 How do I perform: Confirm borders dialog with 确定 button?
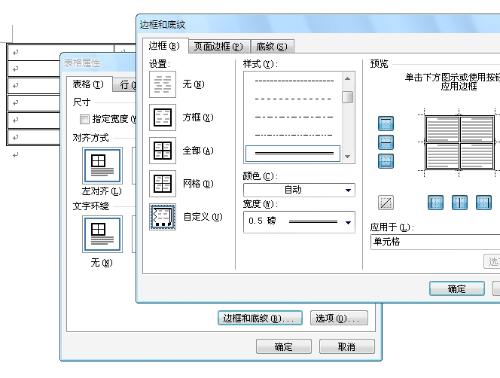click(x=457, y=288)
